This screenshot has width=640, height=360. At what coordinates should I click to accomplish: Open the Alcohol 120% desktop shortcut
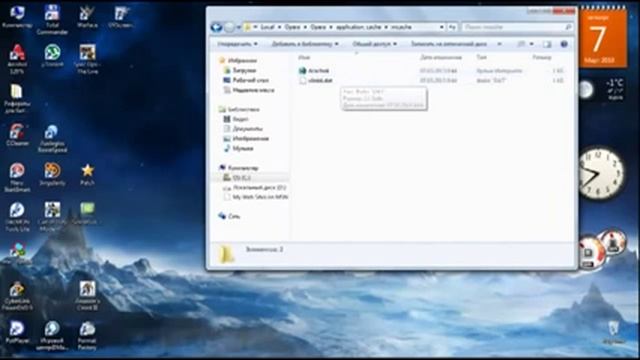pos(17,59)
